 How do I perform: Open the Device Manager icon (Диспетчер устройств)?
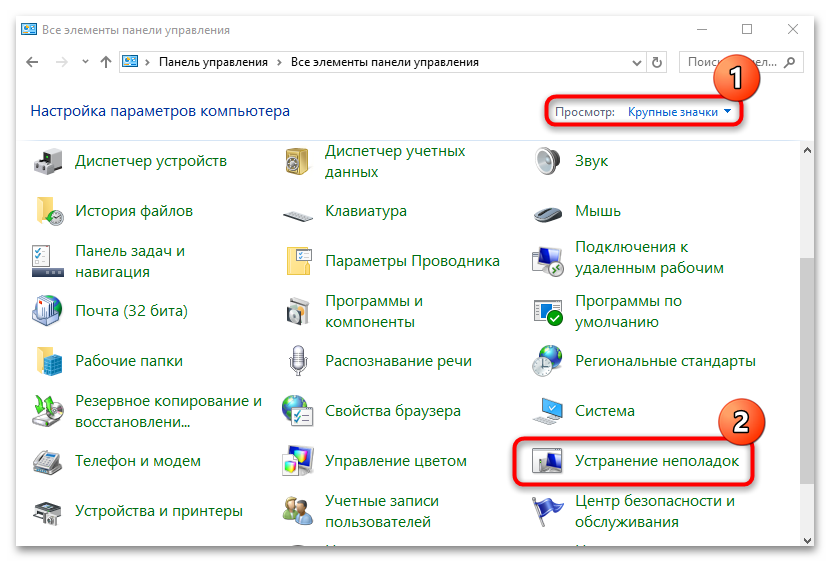(x=48, y=161)
